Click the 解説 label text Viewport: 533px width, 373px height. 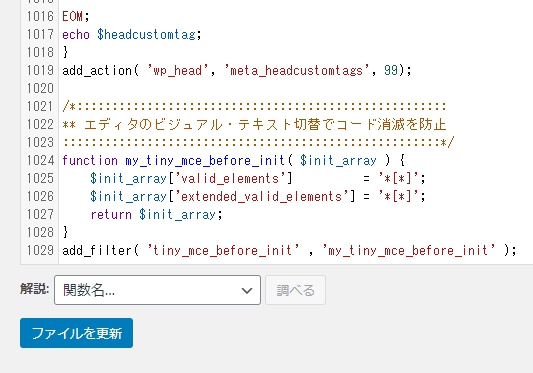tap(35, 289)
